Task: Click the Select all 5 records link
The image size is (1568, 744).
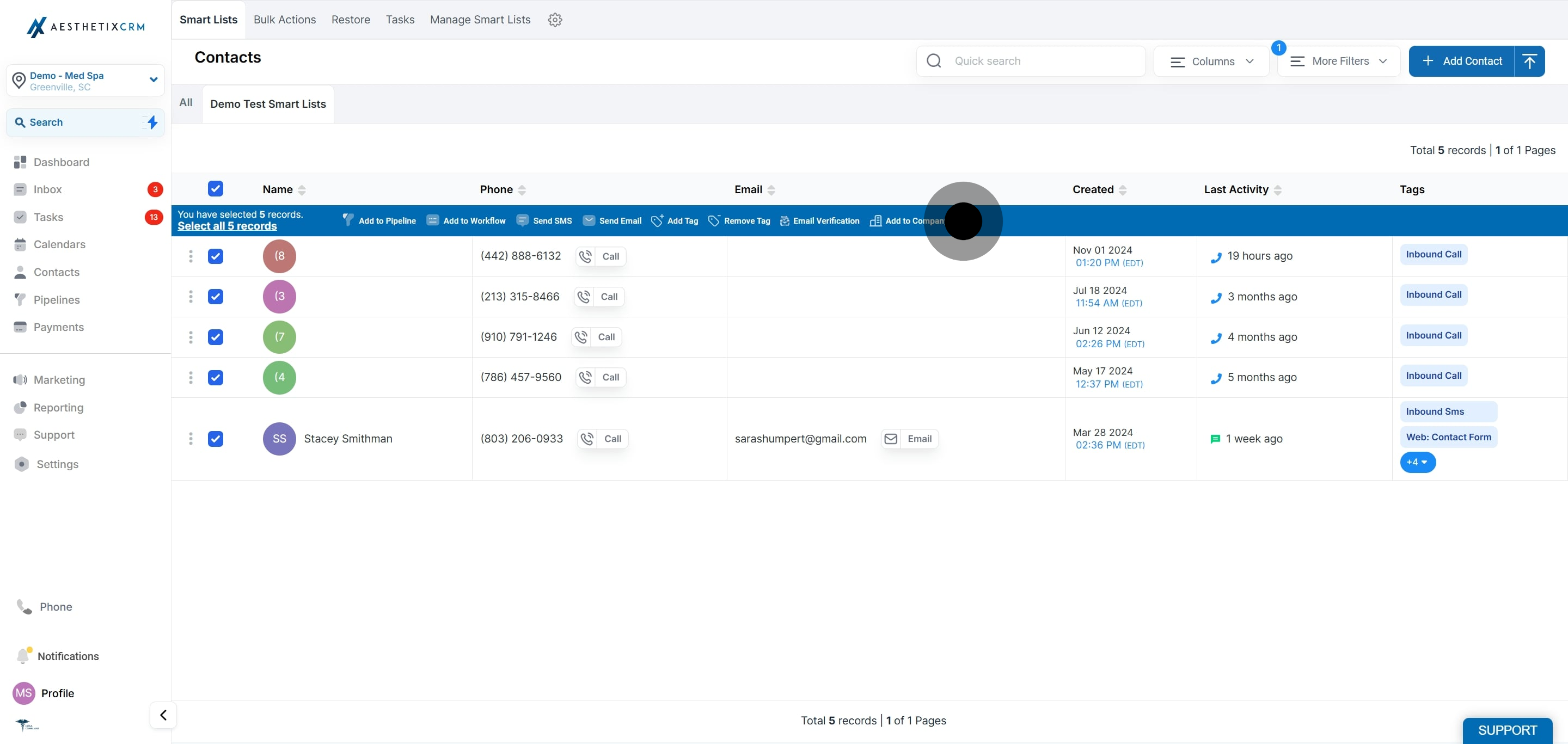Action: tap(227, 226)
